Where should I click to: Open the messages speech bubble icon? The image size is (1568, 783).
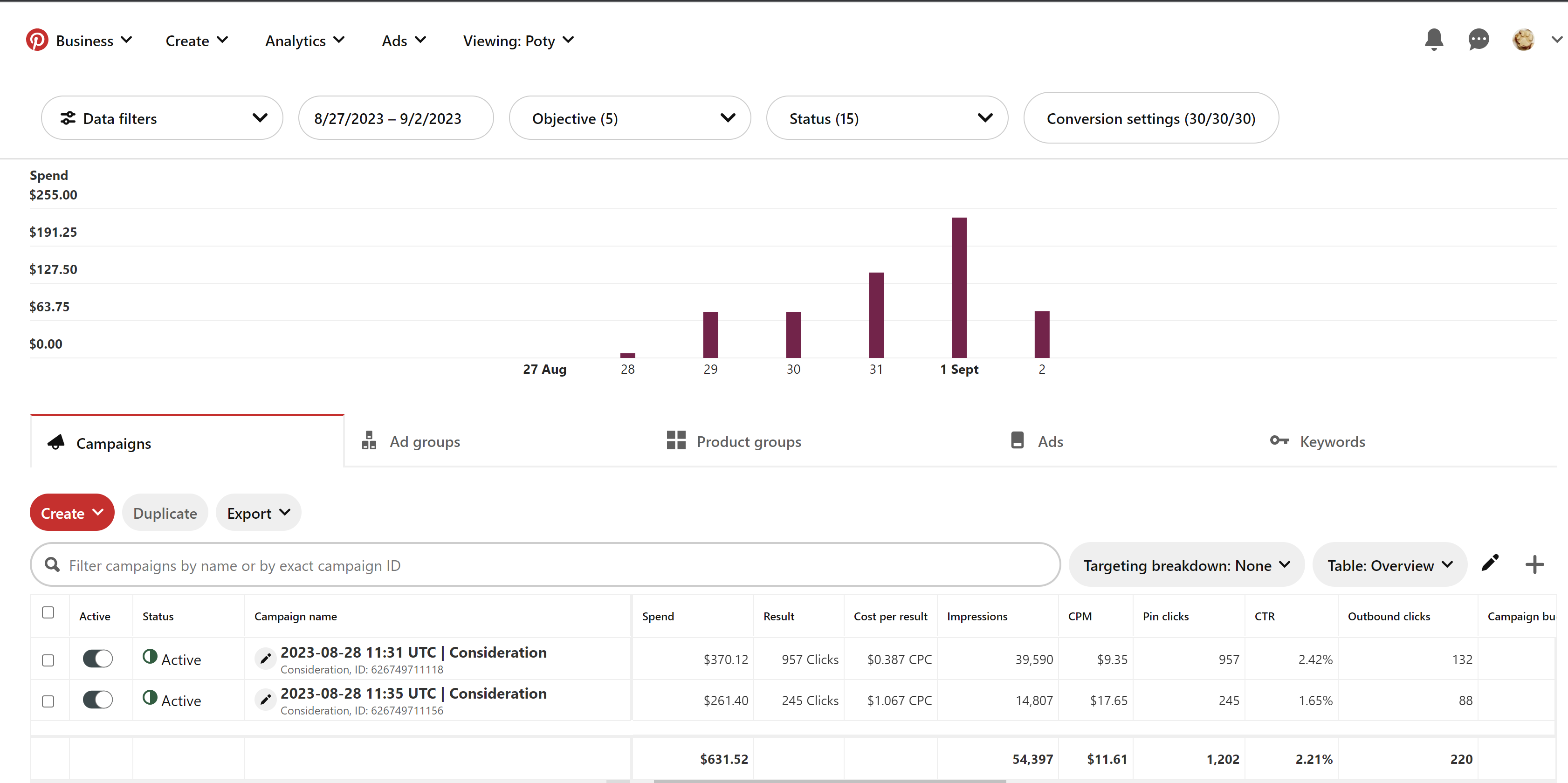(1478, 40)
